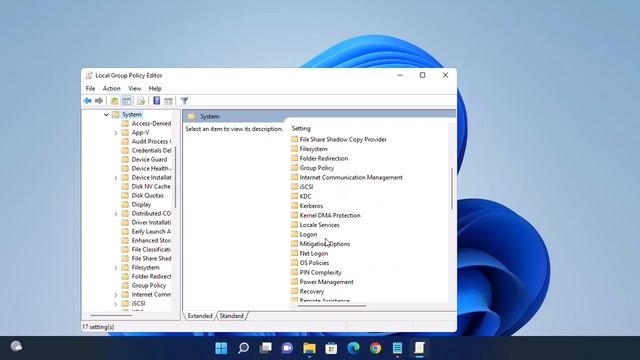Expand the Distributed COM tree node
This screenshot has height=360, width=640.
coord(116,213)
